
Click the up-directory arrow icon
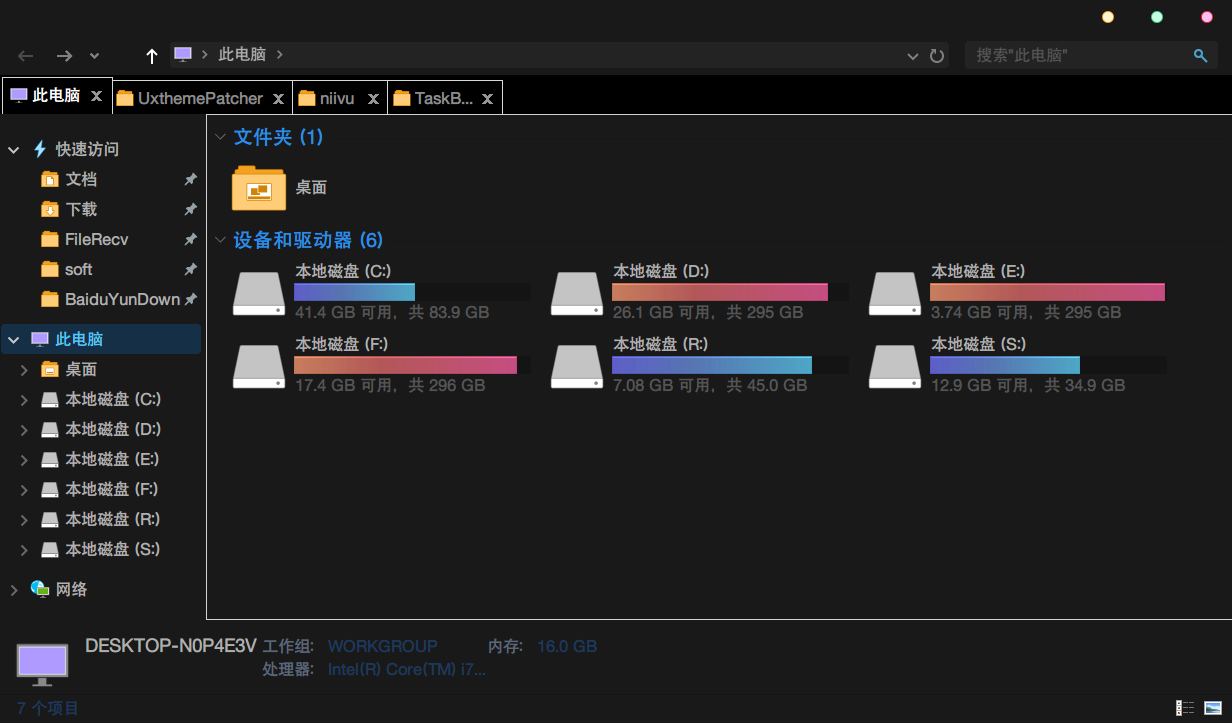pos(152,56)
